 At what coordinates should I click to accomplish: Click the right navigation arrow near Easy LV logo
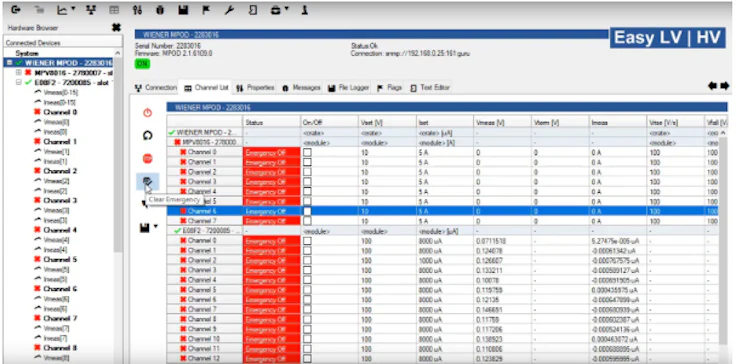[725, 86]
